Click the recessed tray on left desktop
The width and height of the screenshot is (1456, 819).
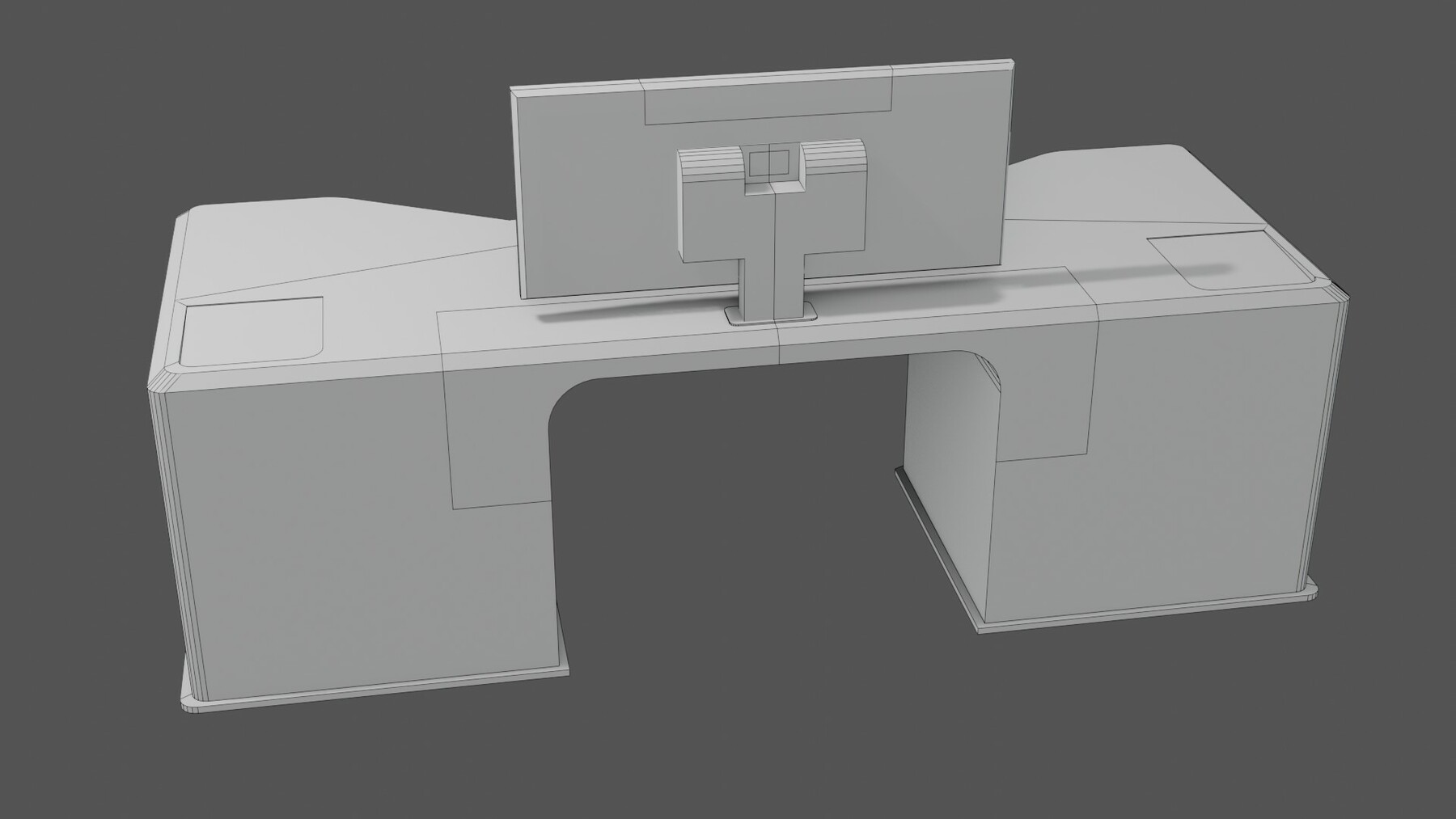pyautogui.click(x=251, y=331)
